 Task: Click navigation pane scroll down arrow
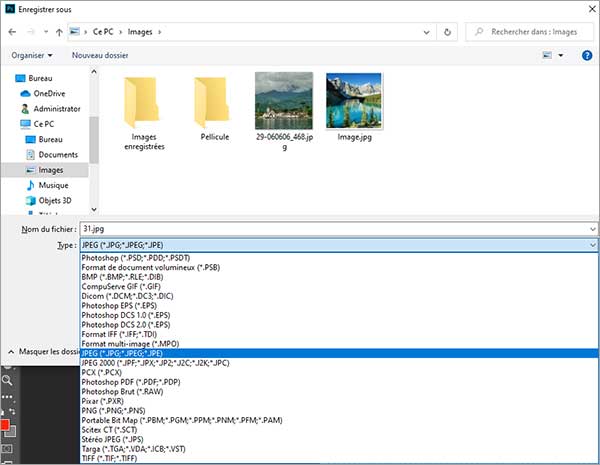pos(94,210)
